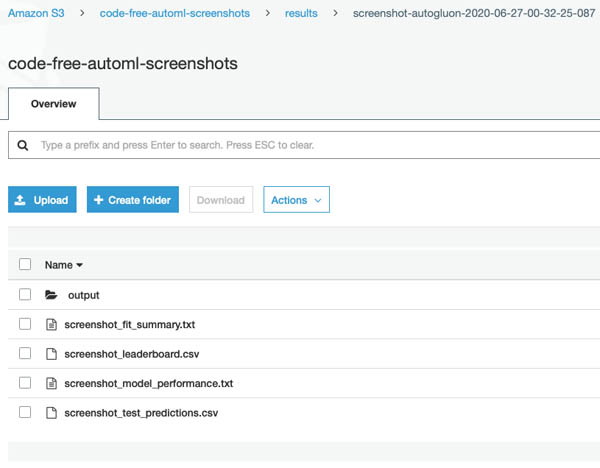The image size is (600, 468).
Task: Click the screenshot_test_predictions.csv file icon
Action: [51, 413]
